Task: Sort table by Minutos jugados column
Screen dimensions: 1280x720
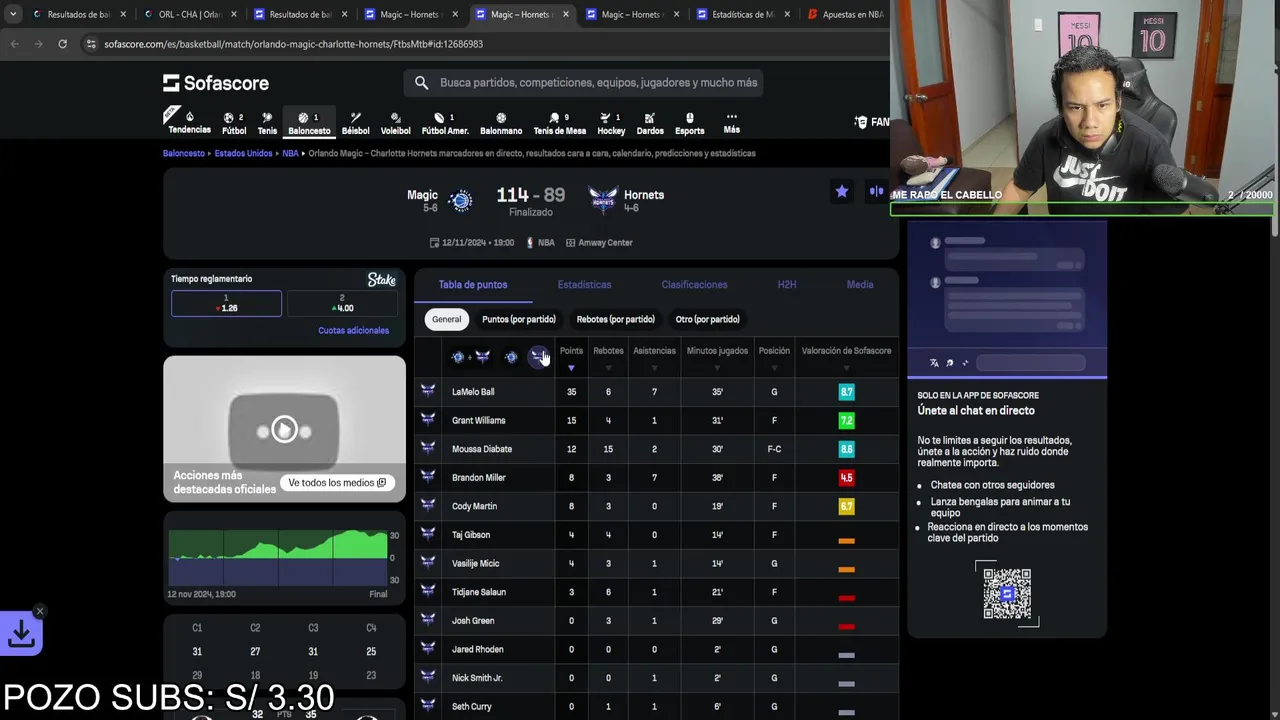Action: click(x=717, y=356)
